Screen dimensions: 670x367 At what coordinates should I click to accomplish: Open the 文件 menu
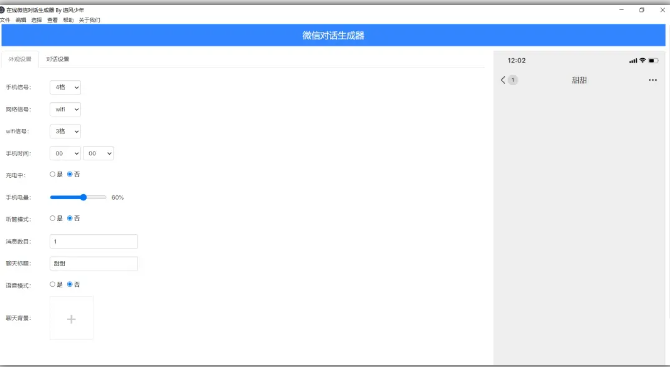point(5,20)
